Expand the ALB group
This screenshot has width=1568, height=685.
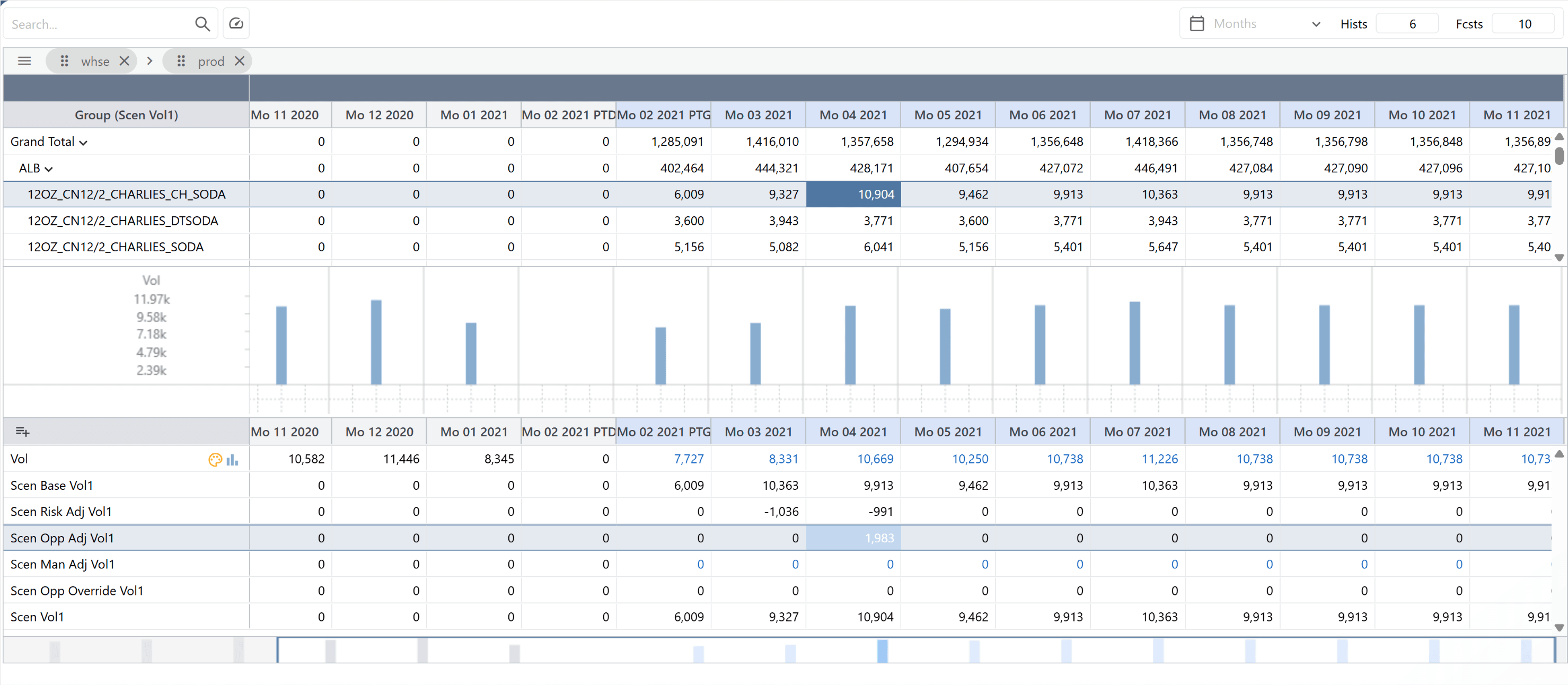(50, 168)
